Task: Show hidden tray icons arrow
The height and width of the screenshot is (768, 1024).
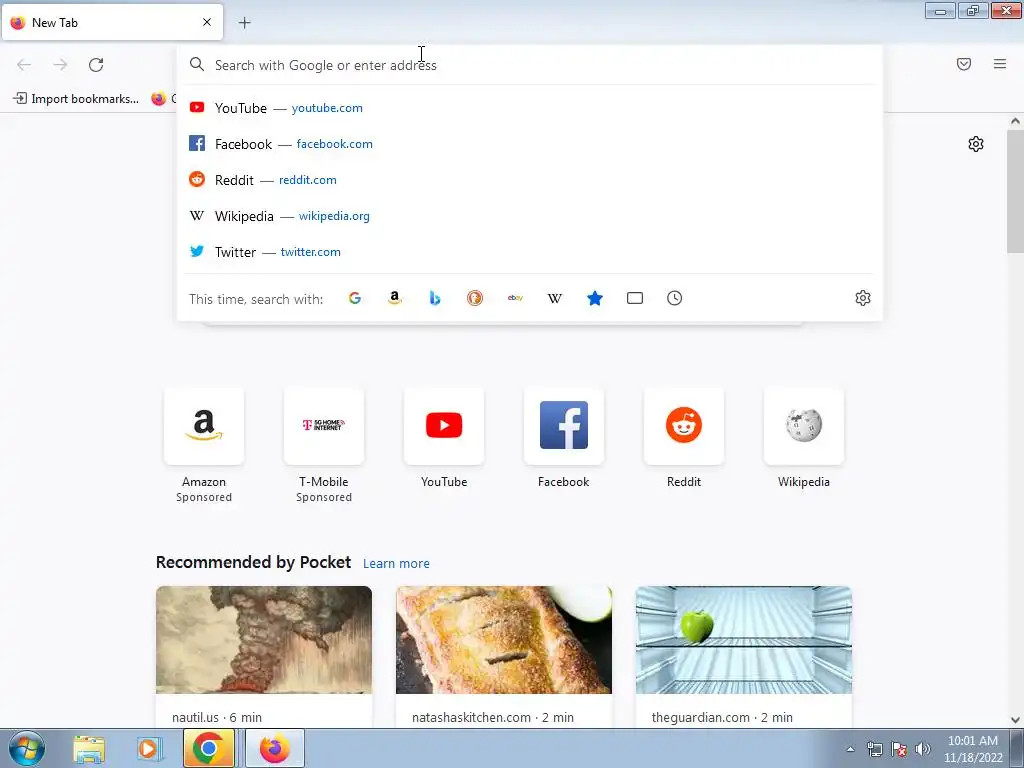Action: [x=850, y=749]
